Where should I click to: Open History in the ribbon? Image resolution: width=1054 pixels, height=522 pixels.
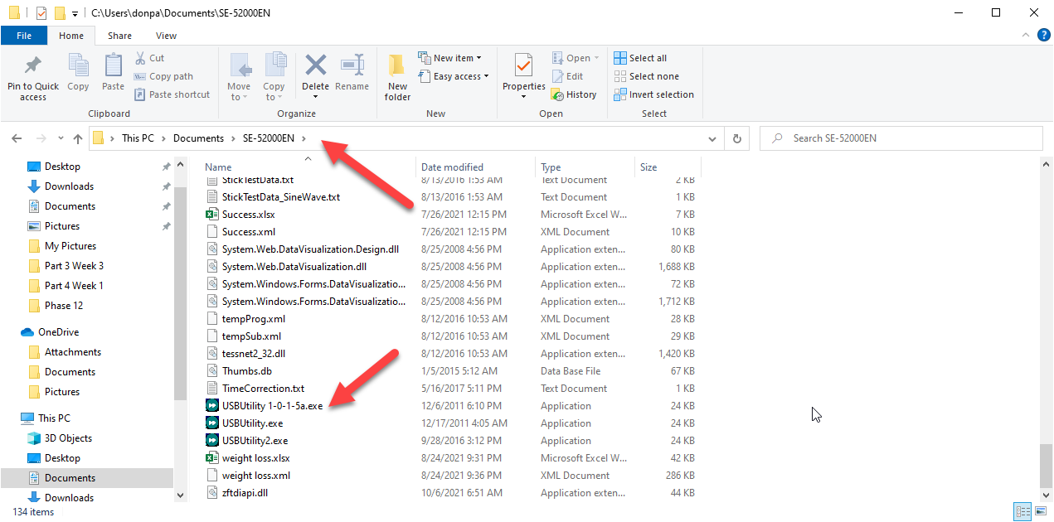[573, 95]
